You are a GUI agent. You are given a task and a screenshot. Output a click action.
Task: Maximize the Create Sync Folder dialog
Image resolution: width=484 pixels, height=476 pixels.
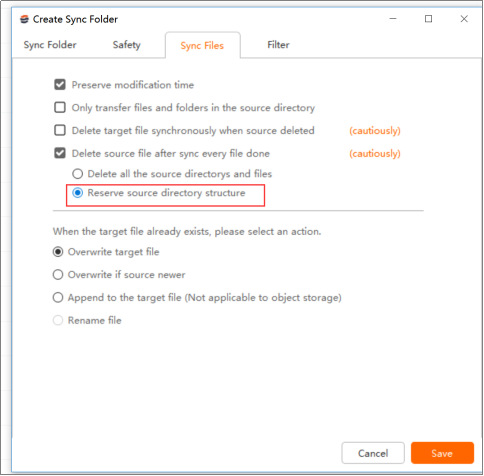pyautogui.click(x=429, y=19)
